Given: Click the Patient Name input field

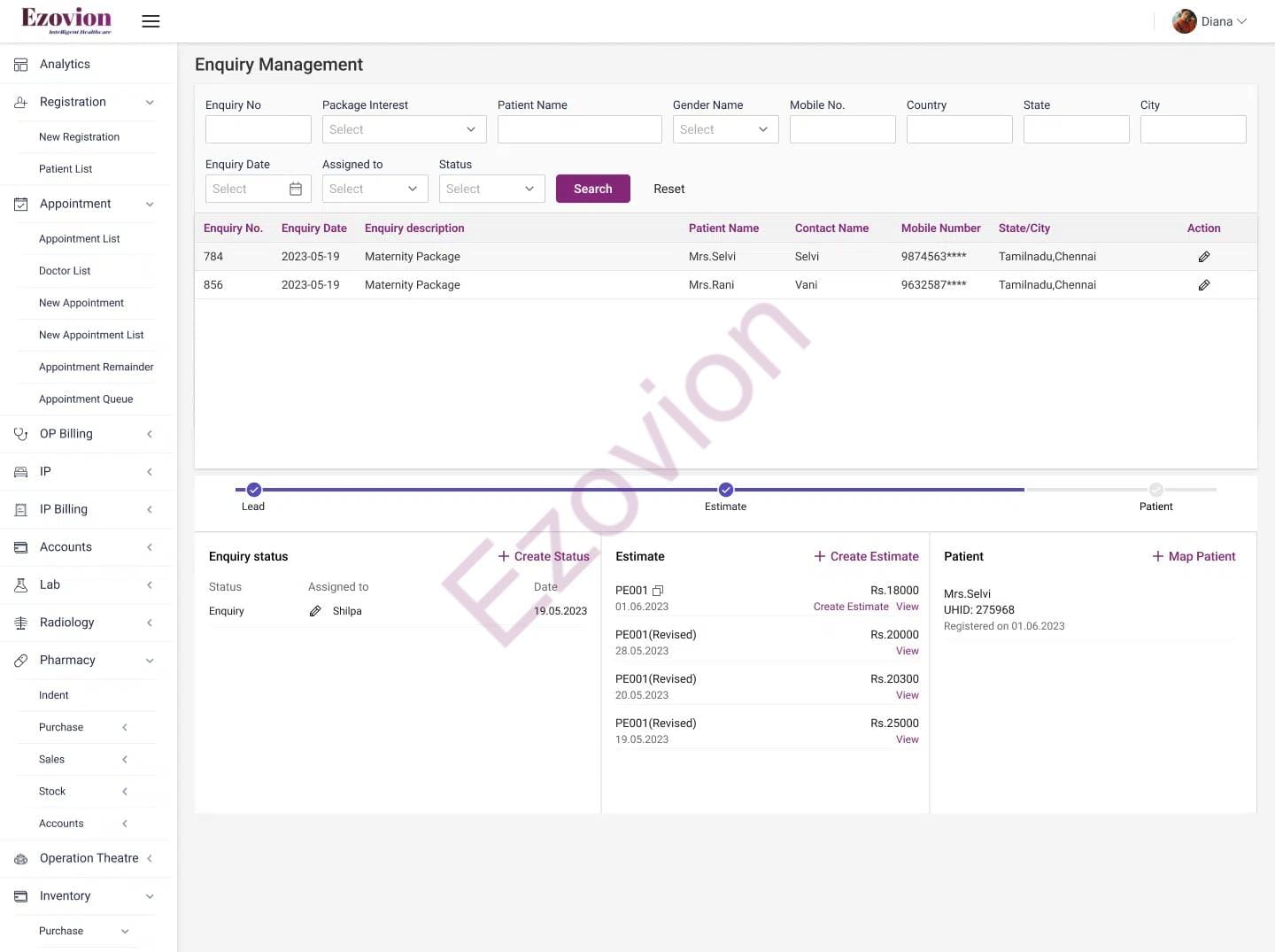Looking at the screenshot, I should (x=579, y=129).
